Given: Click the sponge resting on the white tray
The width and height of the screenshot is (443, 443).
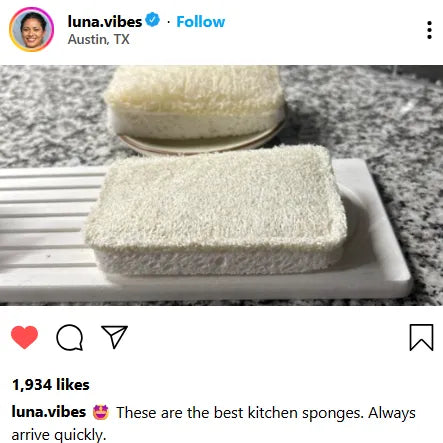Looking at the screenshot, I should click(216, 210).
